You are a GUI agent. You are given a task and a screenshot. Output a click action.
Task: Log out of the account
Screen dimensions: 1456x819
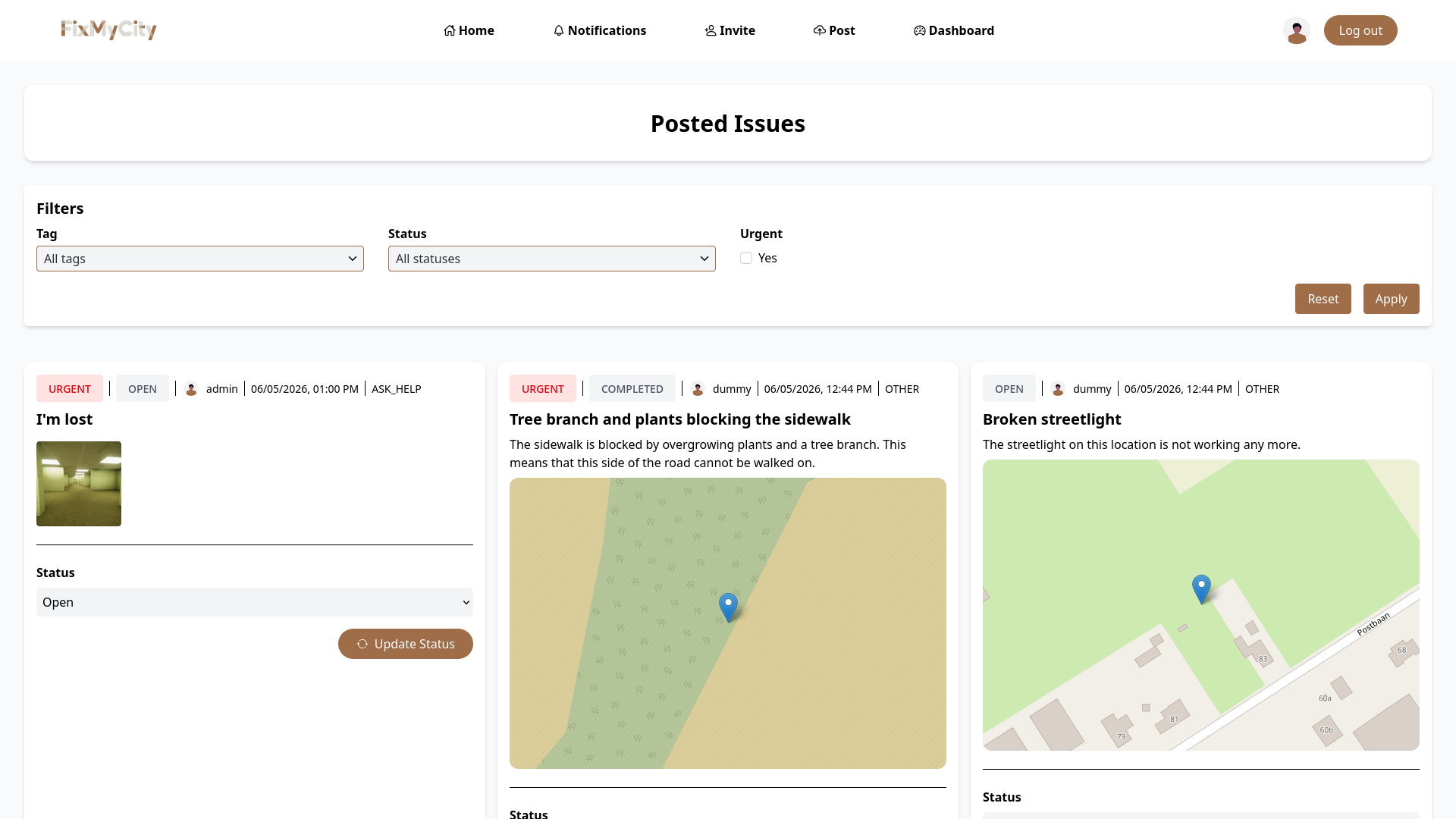(1360, 30)
